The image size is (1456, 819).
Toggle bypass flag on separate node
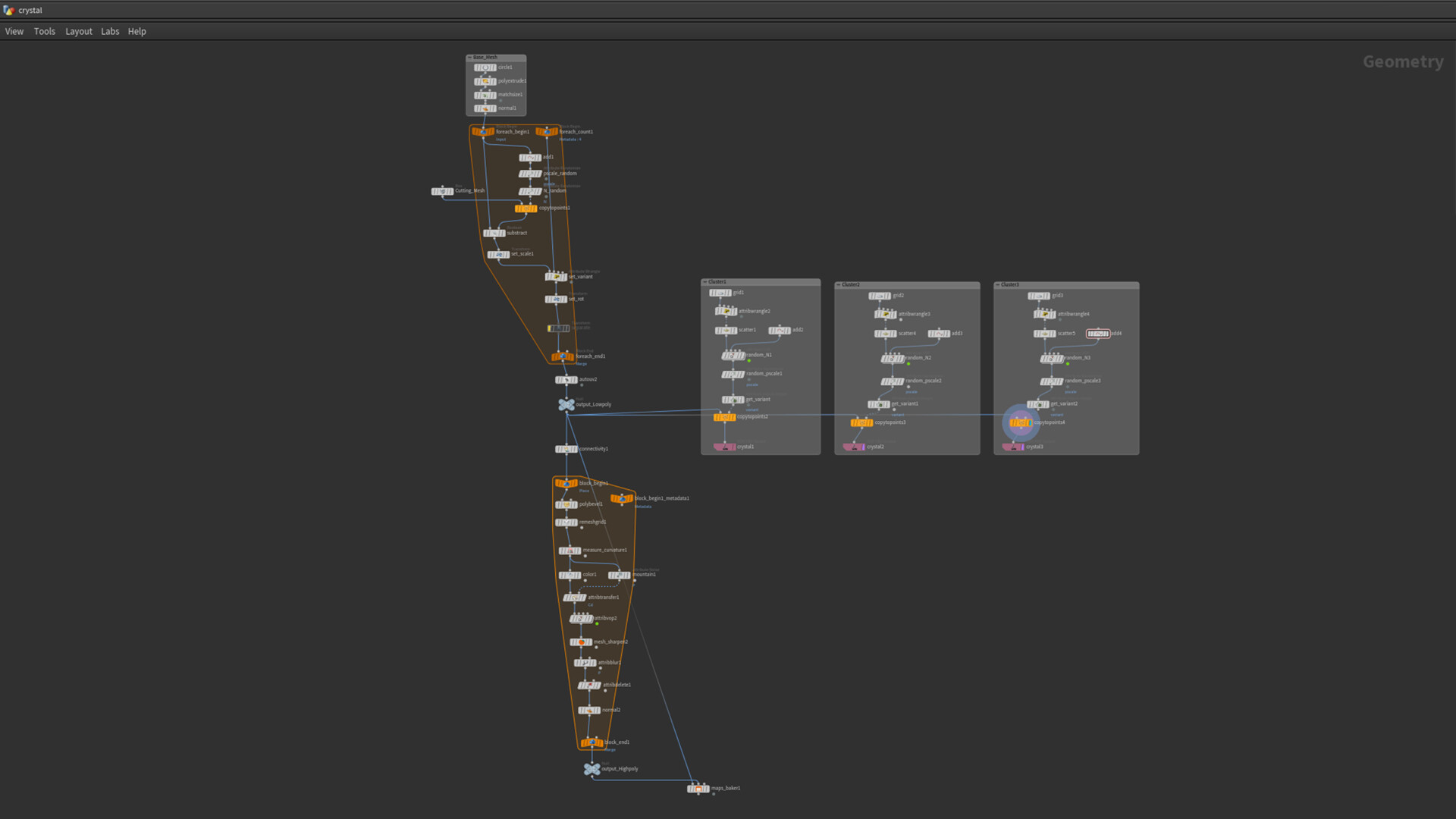551,328
